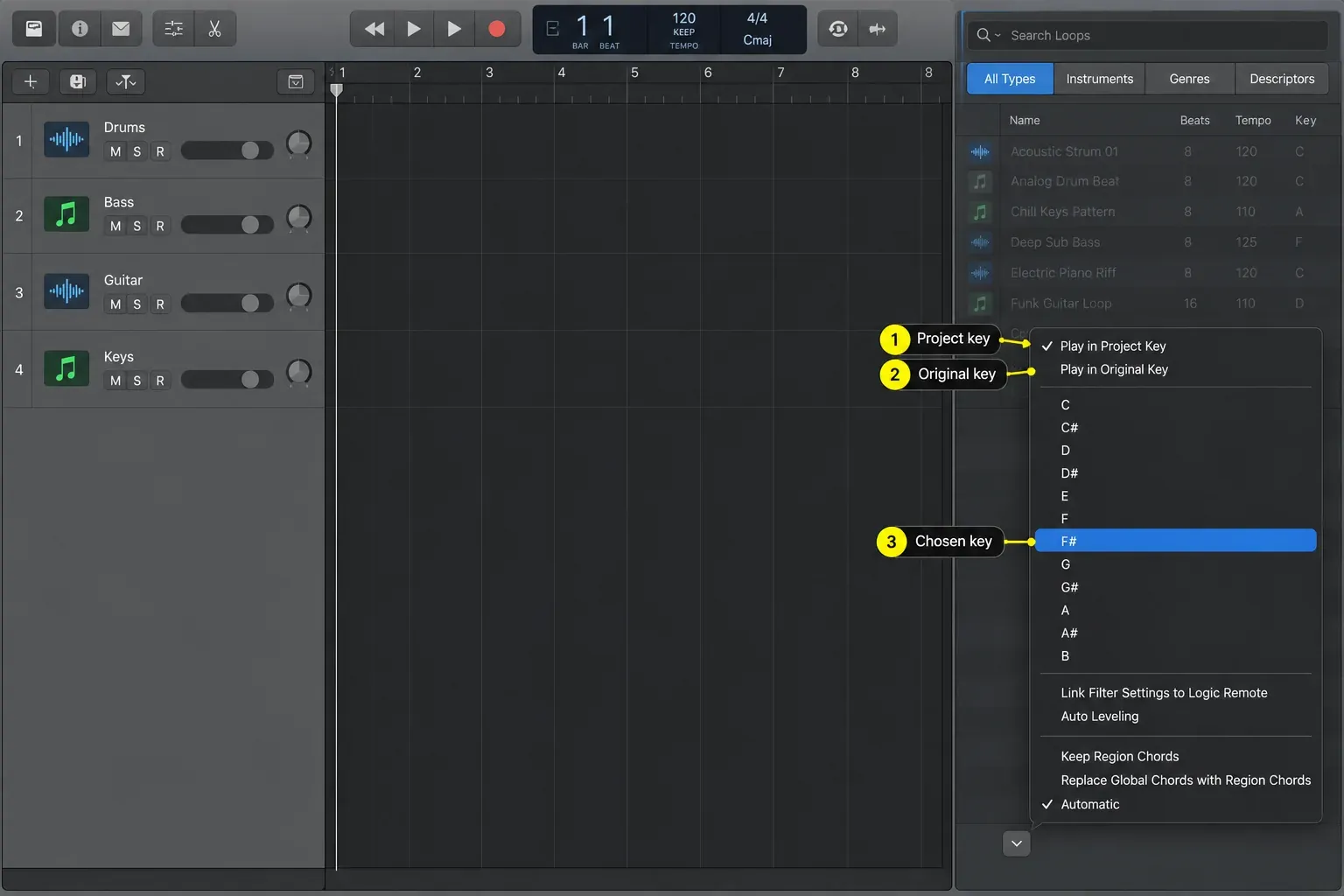
Task: Select the All Types tab
Action: pyautogui.click(x=1010, y=79)
